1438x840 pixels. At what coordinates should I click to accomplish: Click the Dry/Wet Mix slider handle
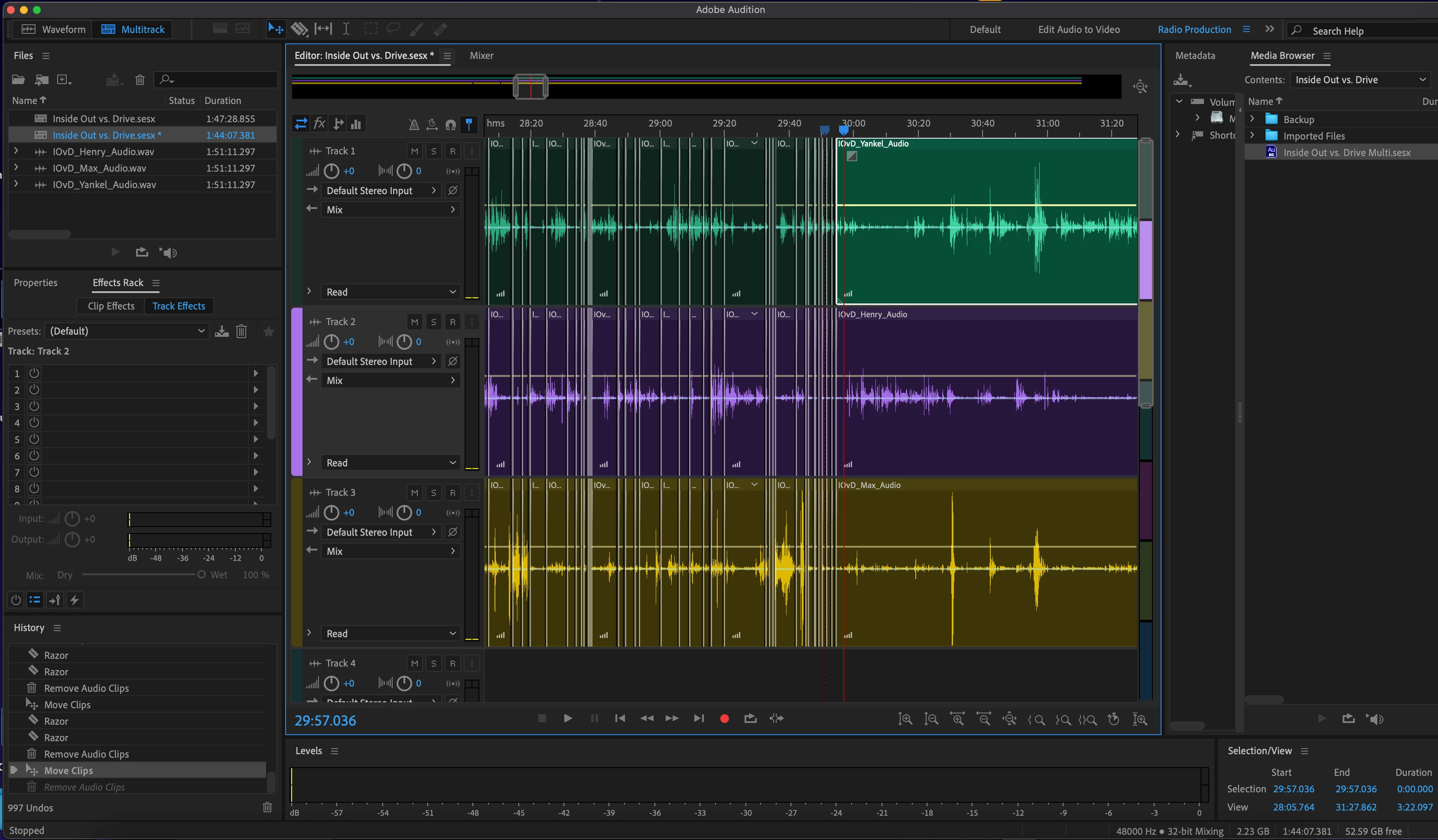[202, 575]
